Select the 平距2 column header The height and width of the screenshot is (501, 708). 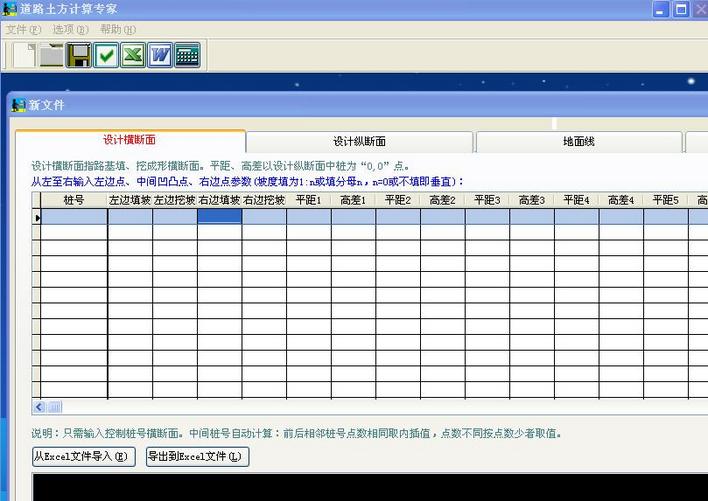(x=398, y=200)
